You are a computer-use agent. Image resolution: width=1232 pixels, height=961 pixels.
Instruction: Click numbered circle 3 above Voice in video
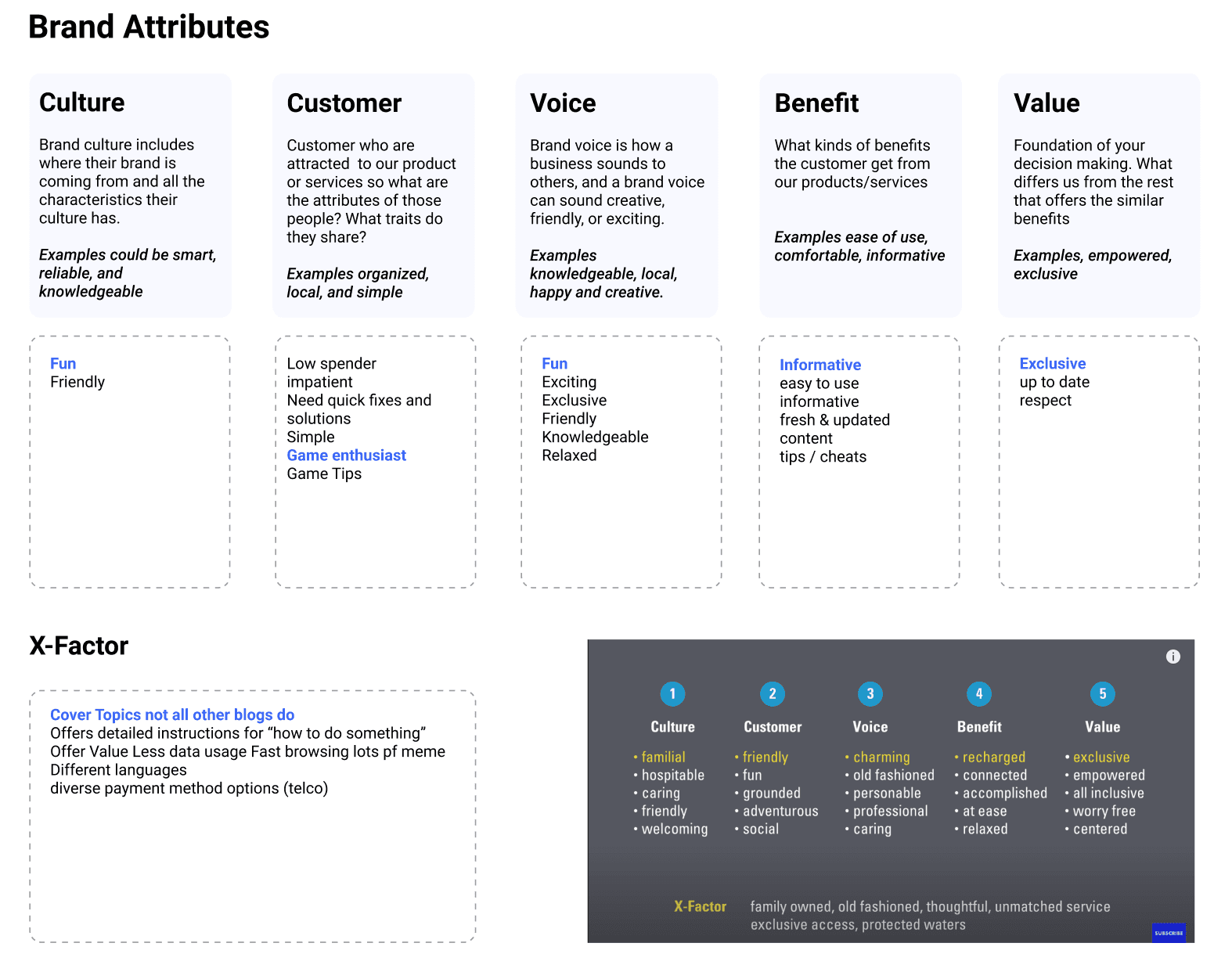click(870, 694)
